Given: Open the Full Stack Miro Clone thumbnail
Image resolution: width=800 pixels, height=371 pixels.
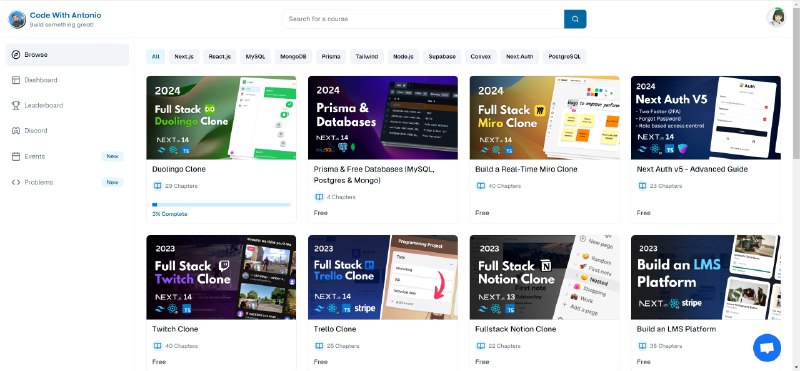Looking at the screenshot, I should tap(544, 118).
